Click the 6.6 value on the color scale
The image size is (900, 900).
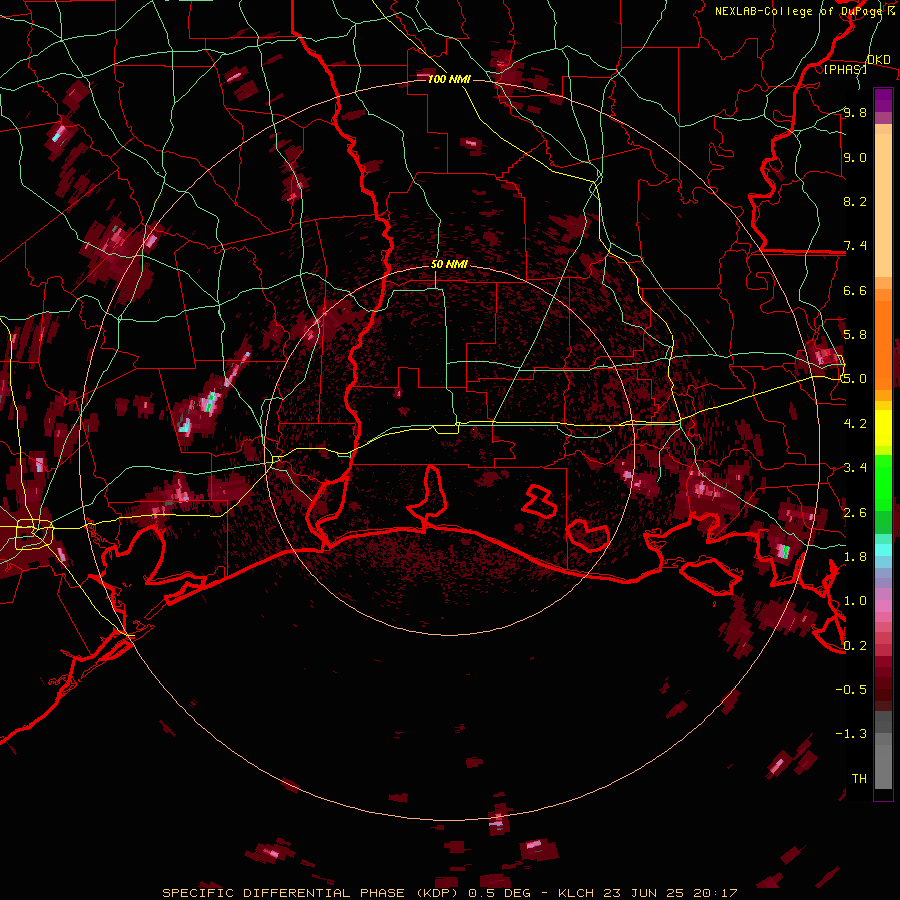(855, 290)
